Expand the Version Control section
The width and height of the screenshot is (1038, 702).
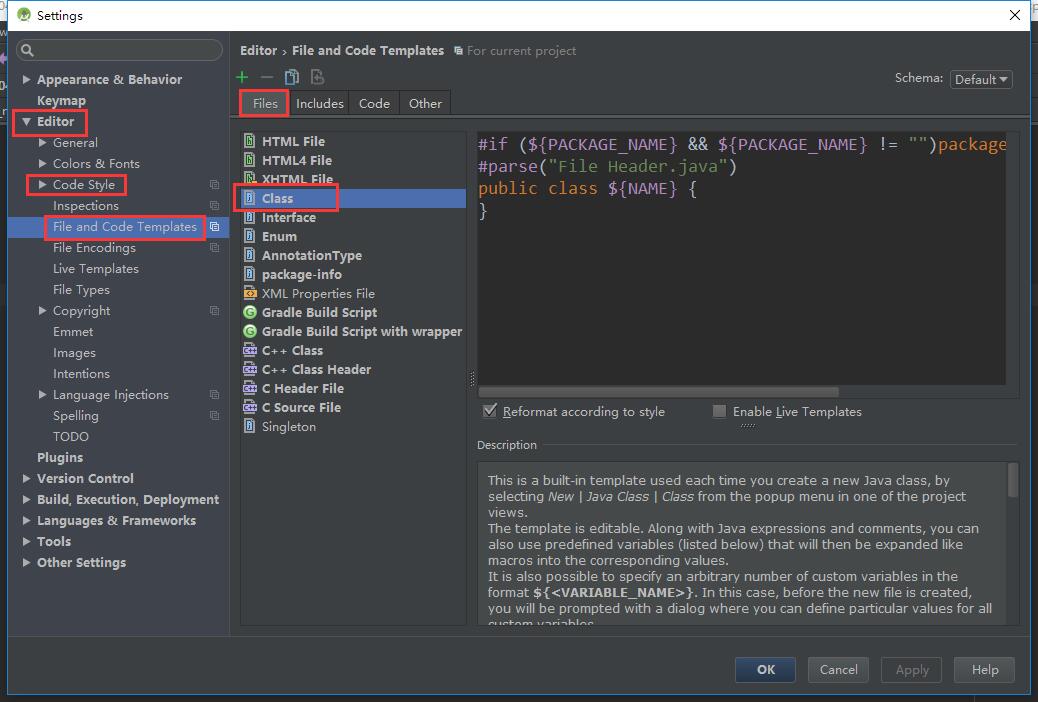(x=27, y=479)
